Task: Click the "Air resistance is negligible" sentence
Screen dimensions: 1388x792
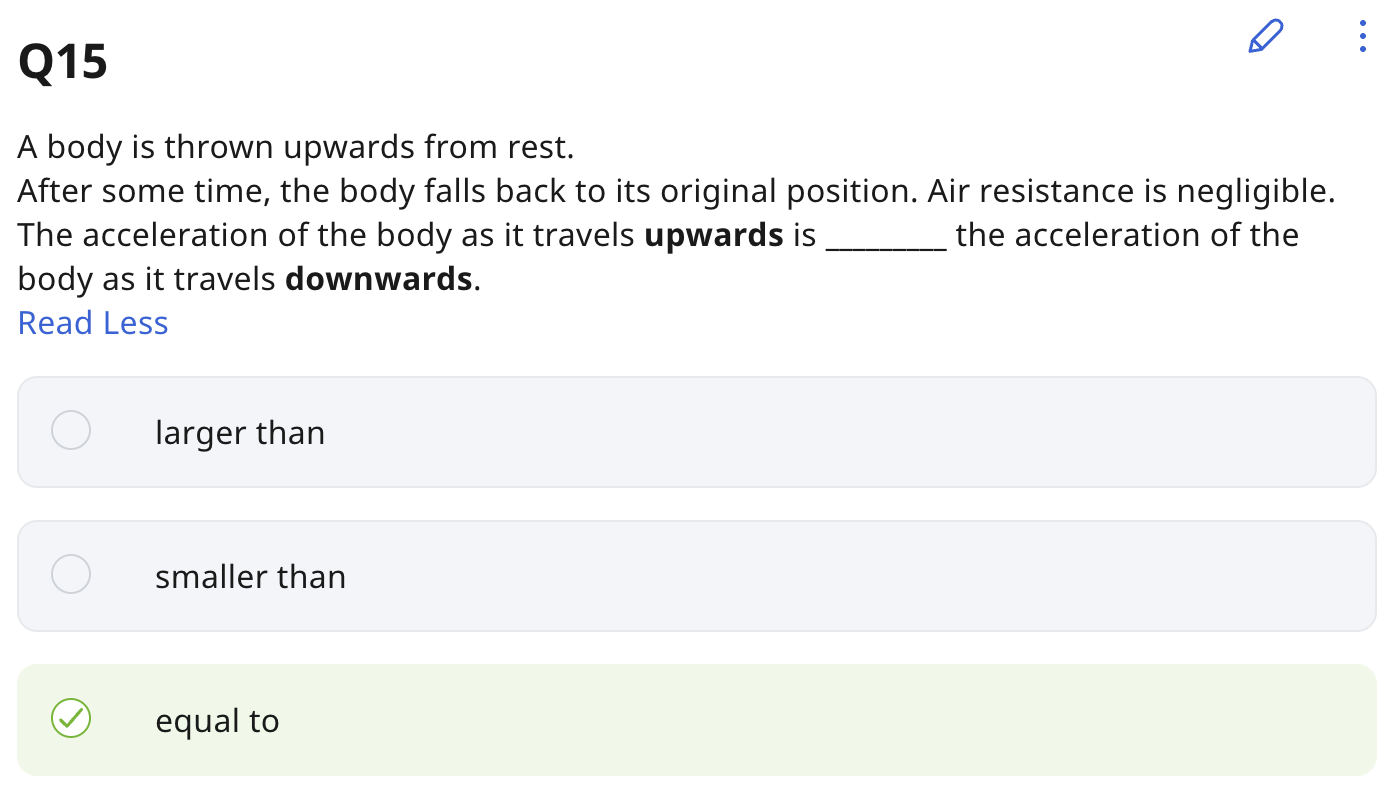Action: click(x=1131, y=191)
